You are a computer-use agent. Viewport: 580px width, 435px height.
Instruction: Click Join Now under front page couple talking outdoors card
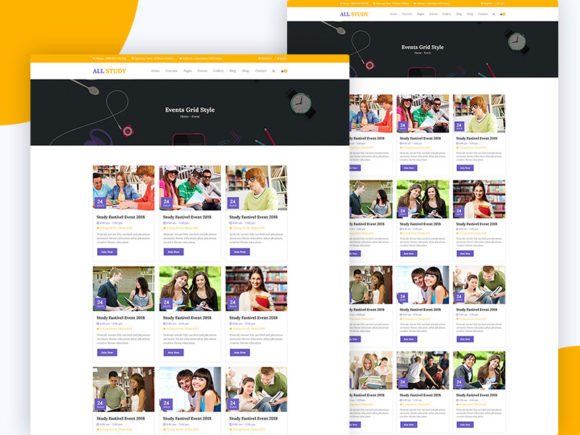[107, 353]
